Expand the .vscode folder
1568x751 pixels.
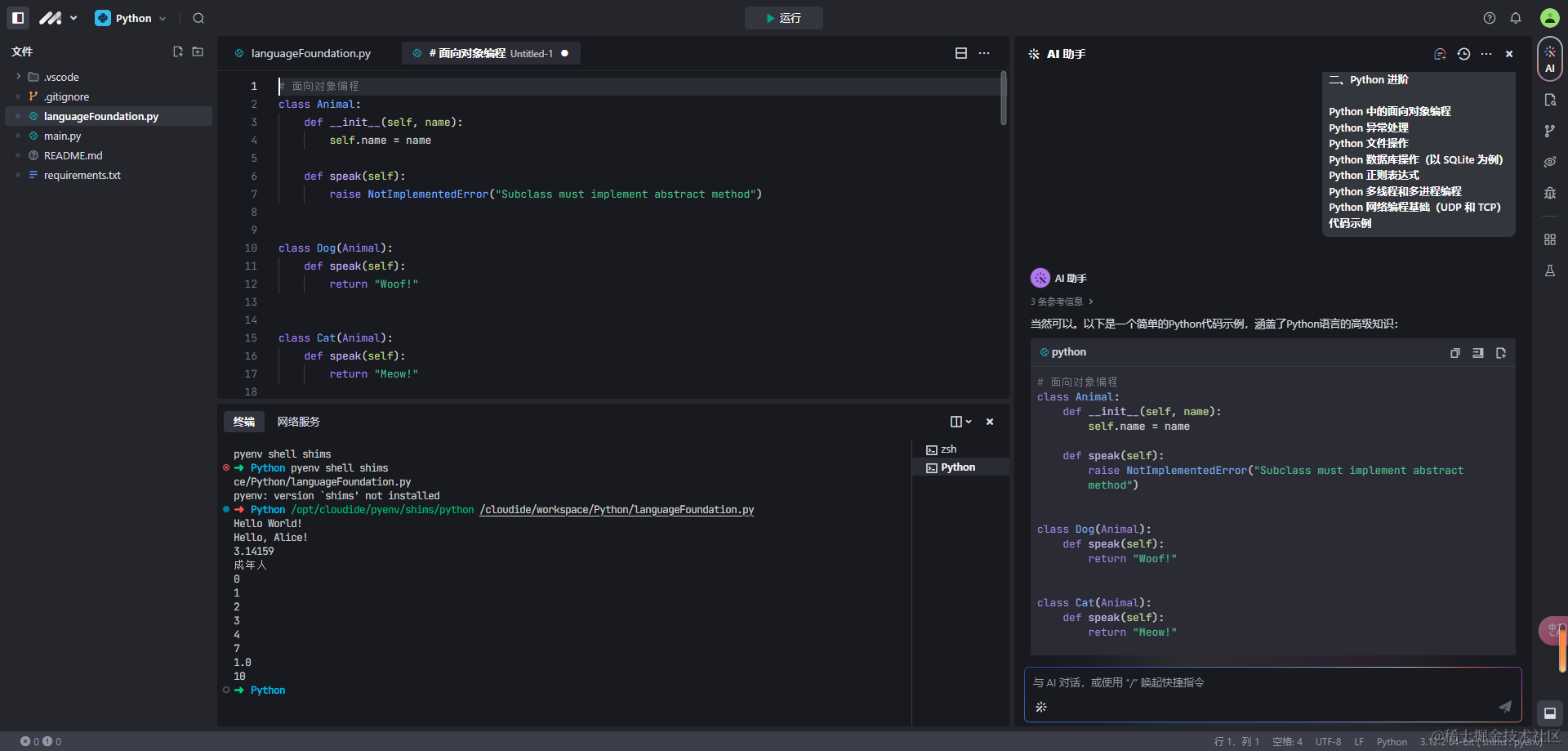(x=54, y=77)
